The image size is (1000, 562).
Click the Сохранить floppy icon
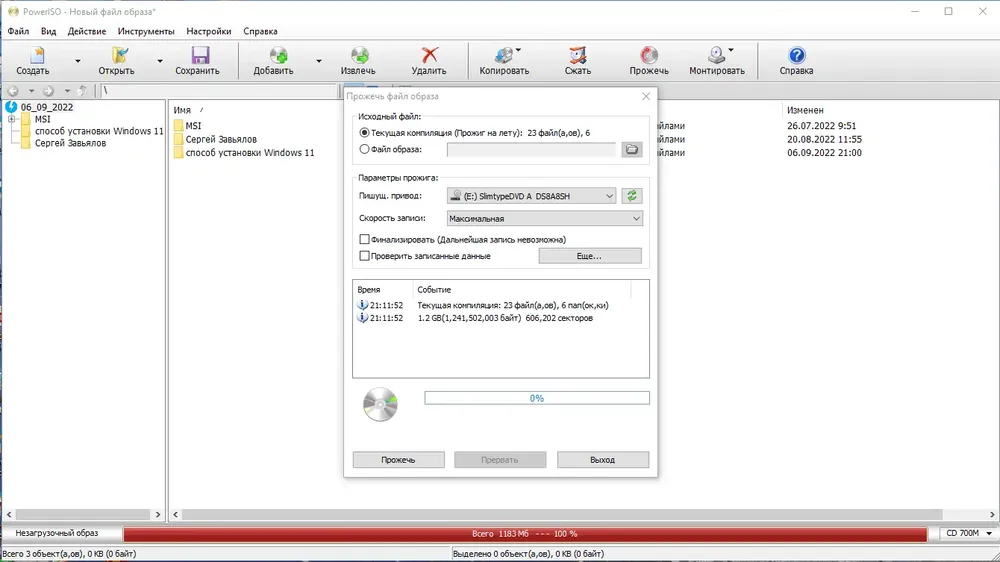[200, 56]
